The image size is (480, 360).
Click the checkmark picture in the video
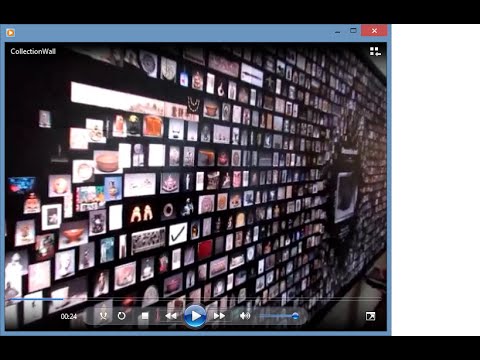point(178,234)
